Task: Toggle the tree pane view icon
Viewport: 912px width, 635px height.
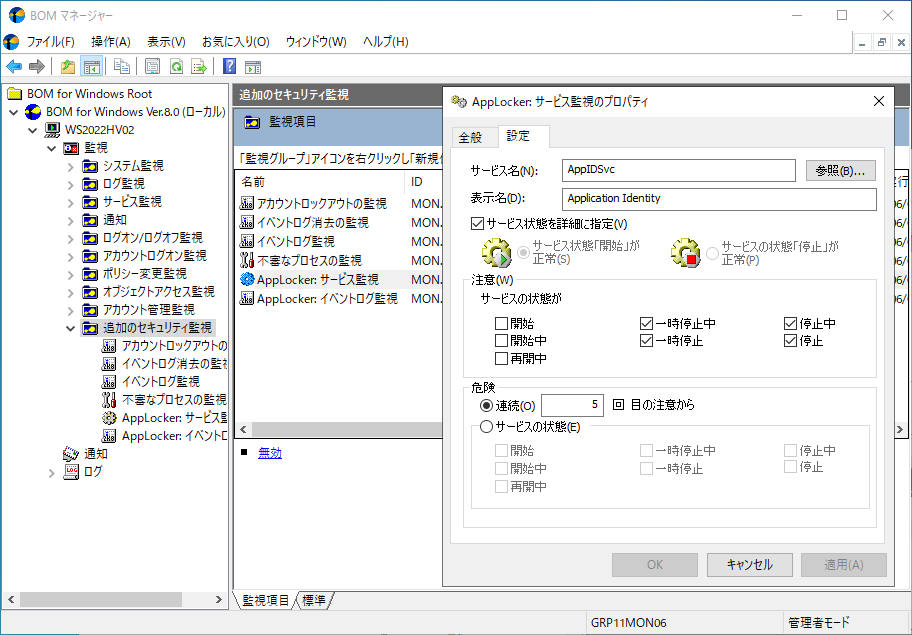Action: click(x=90, y=66)
